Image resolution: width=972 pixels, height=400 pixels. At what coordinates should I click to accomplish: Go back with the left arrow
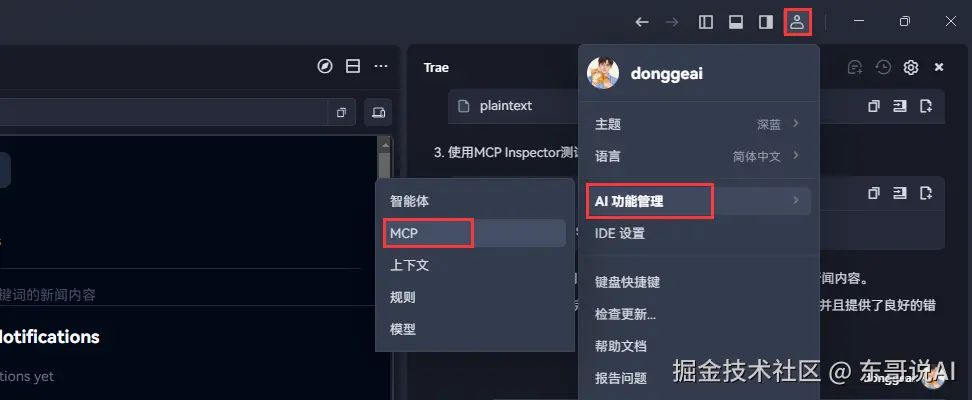(x=642, y=22)
